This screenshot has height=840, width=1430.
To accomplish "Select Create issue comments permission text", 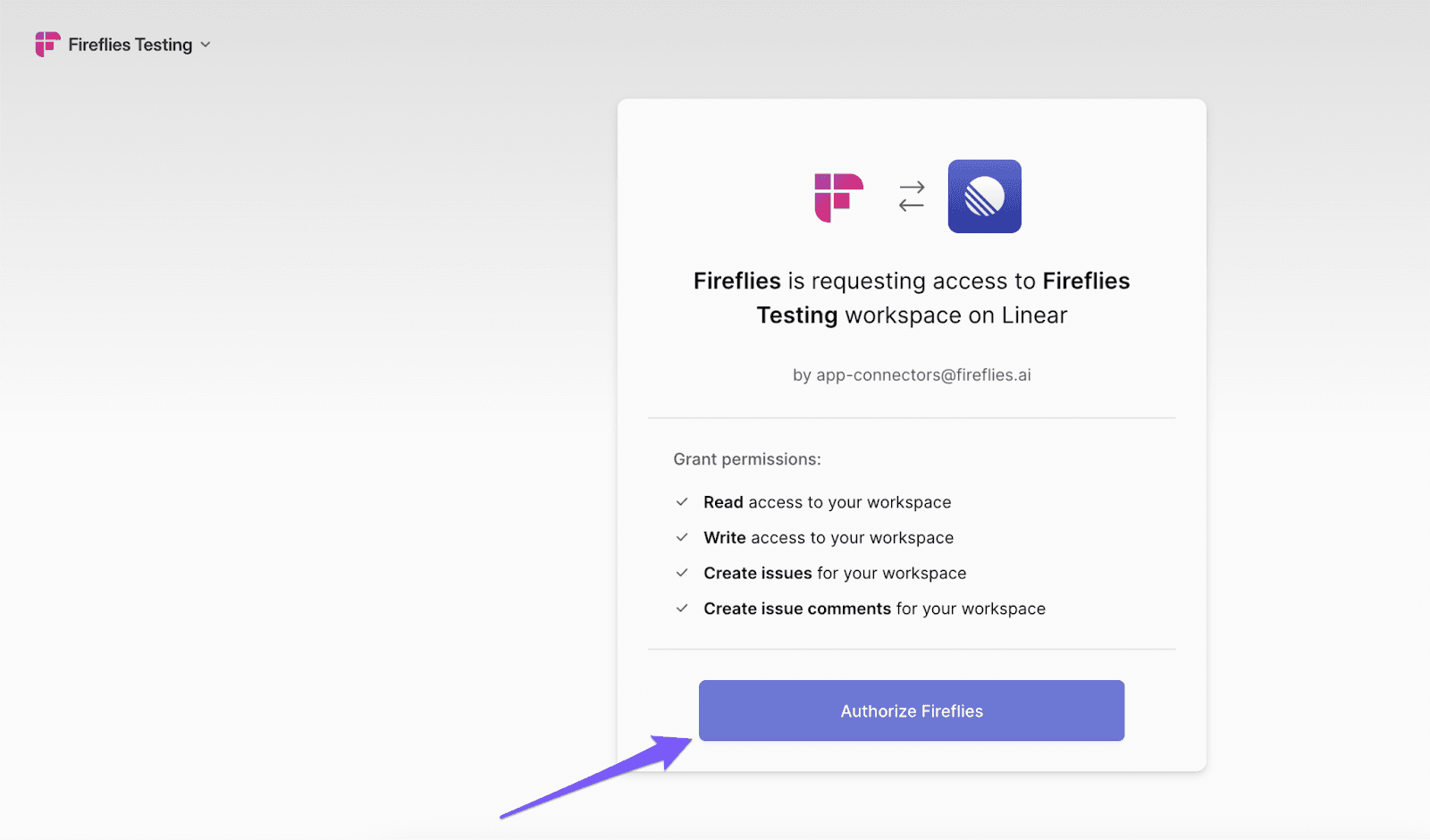I will 874,609.
